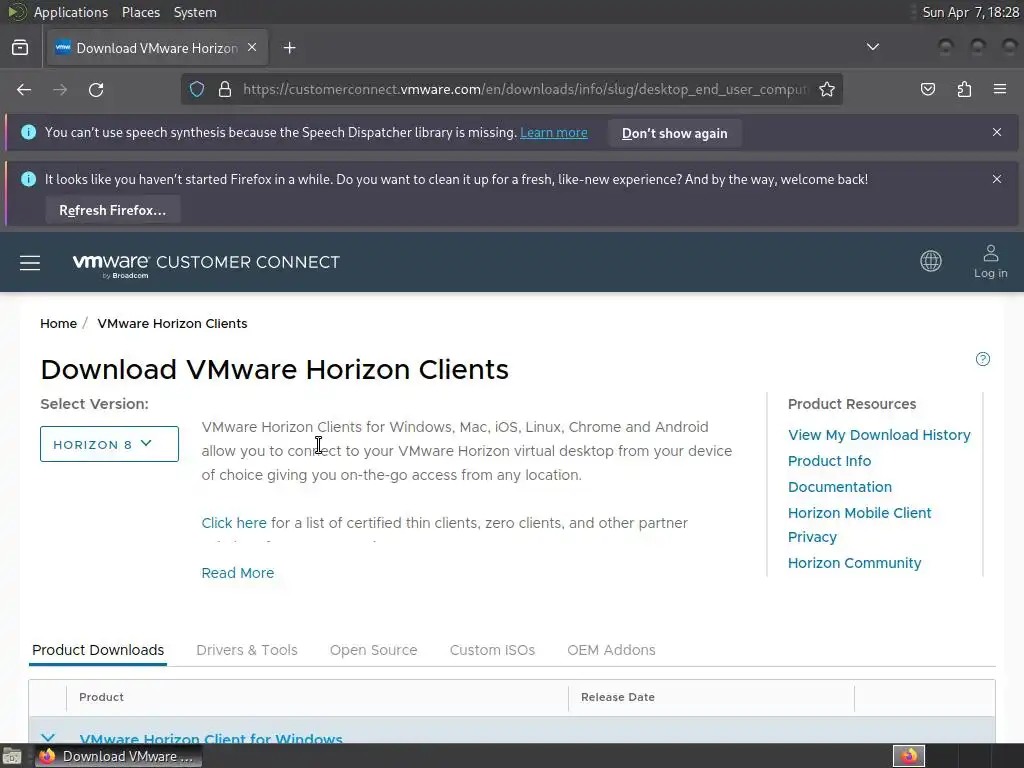Open Horizon Mobile Client Privacy link

tap(859, 525)
